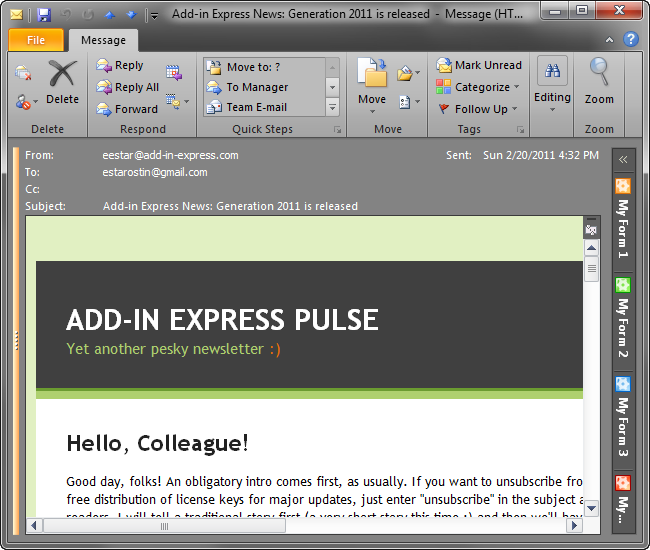The image size is (650, 550).
Task: Open Tags group dialog launcher
Action: pos(521,130)
